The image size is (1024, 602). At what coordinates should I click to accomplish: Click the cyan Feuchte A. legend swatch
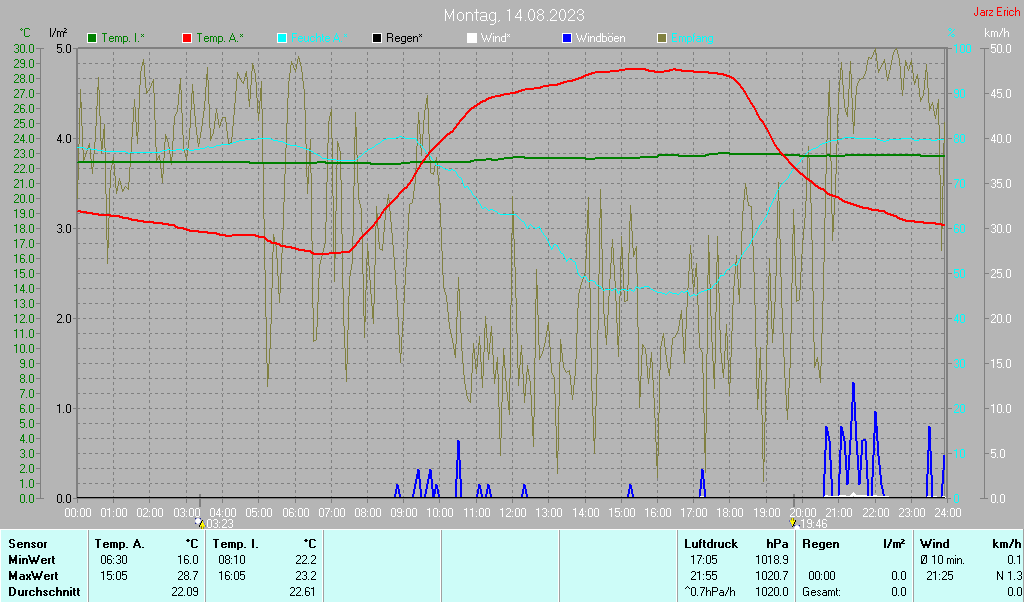[x=282, y=39]
